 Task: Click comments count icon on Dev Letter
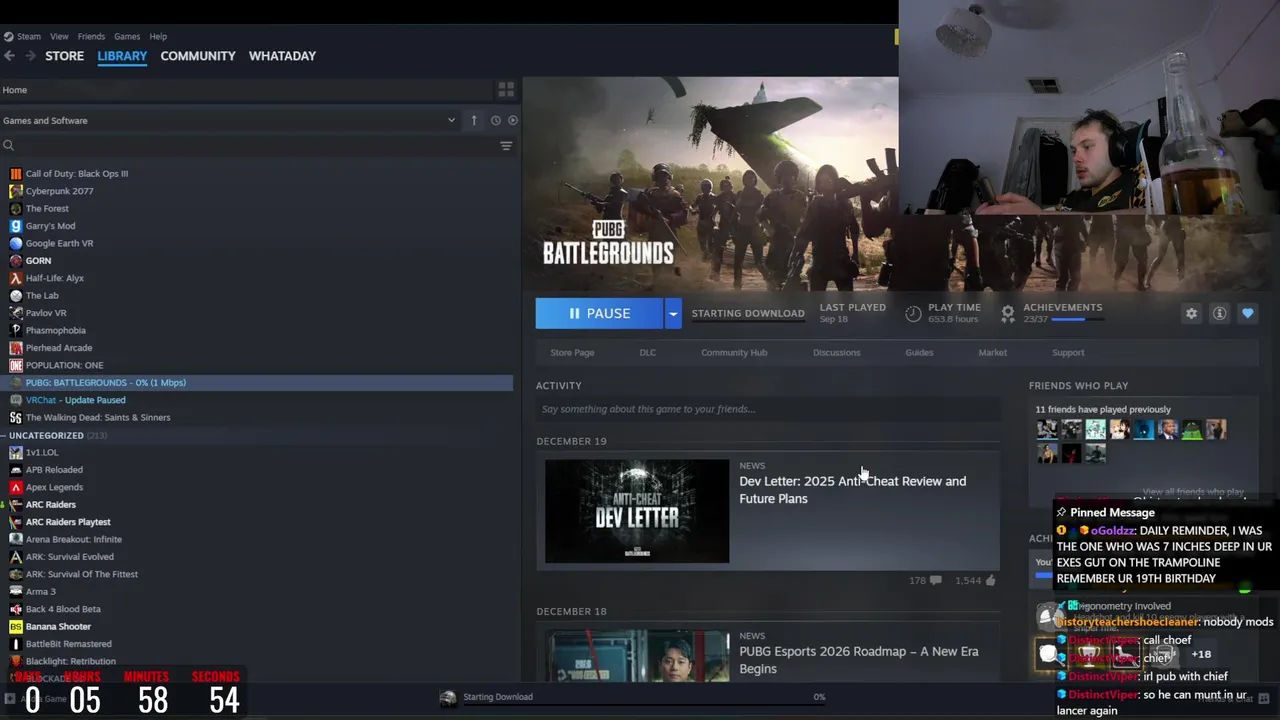(935, 580)
